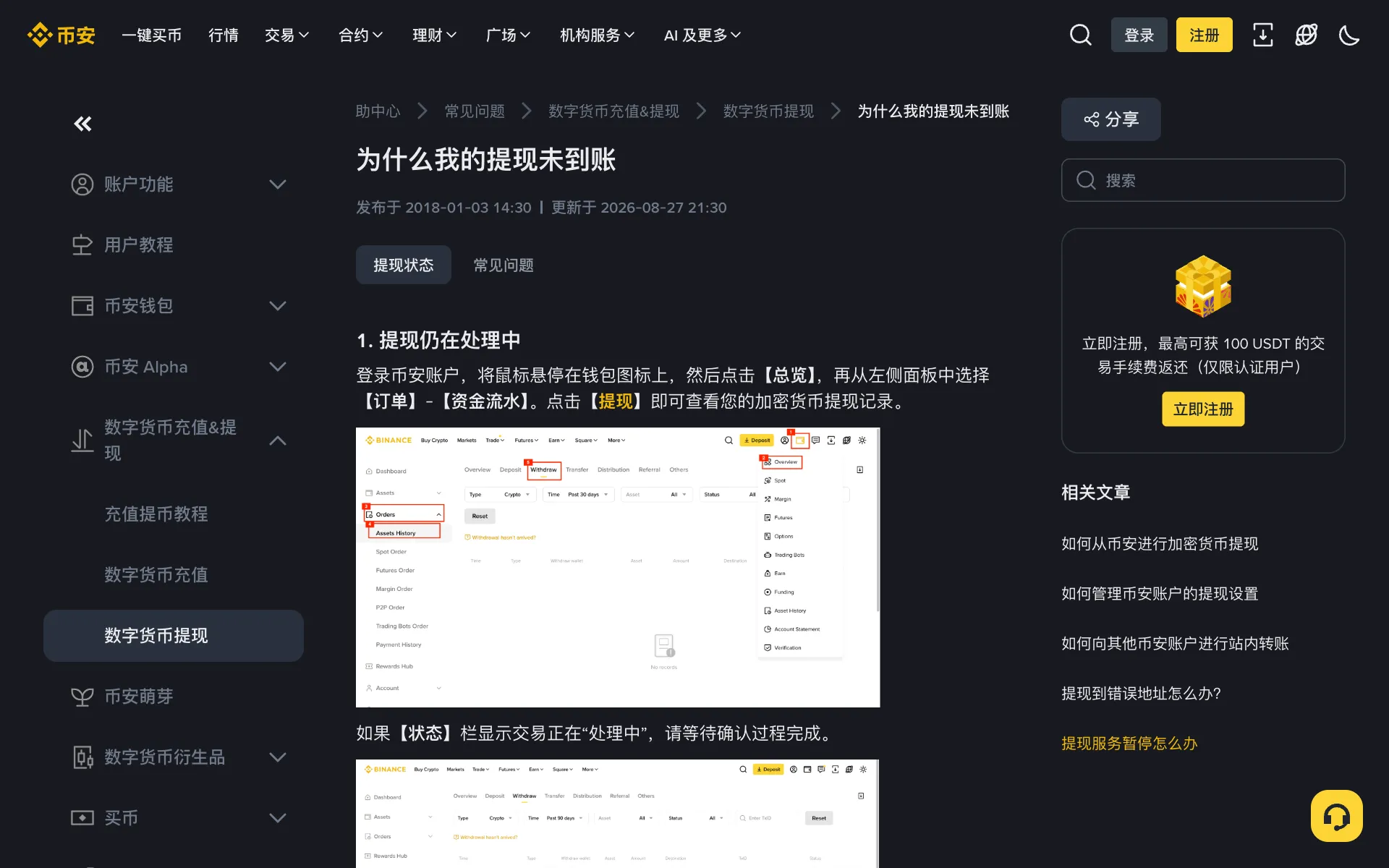Expand the 数字货币衍生品 section chevron
The height and width of the screenshot is (868, 1389).
click(x=278, y=757)
